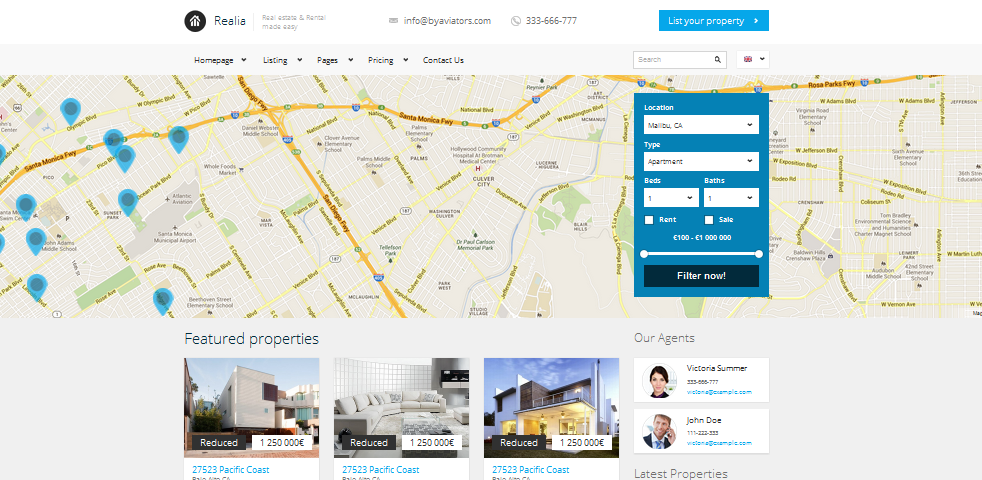Click the John Doe agent name
Image resolution: width=982 pixels, height=480 pixels.
[703, 420]
